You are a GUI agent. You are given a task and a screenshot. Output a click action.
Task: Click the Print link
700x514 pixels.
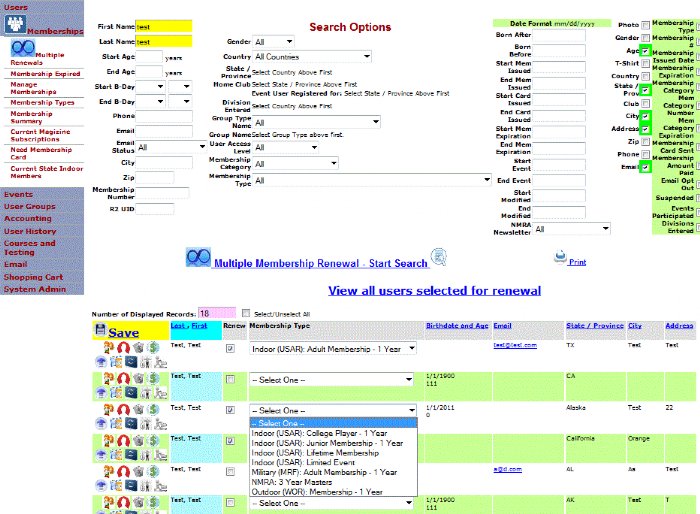point(577,262)
